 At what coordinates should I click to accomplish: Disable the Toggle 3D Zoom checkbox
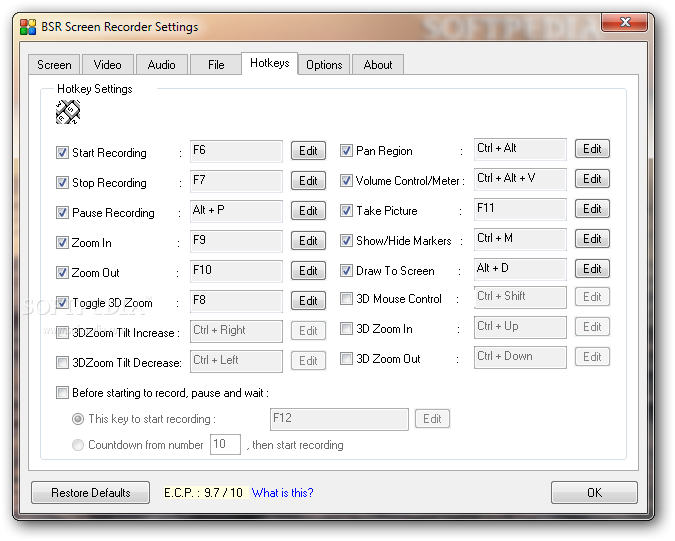click(62, 303)
